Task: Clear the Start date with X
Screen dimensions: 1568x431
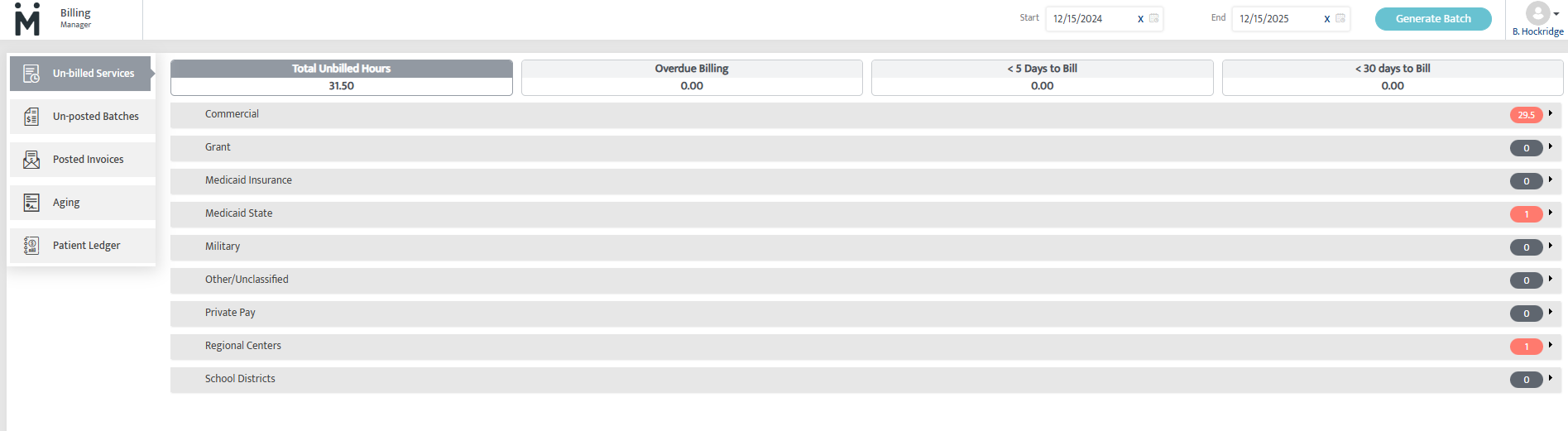Action: tap(1140, 19)
